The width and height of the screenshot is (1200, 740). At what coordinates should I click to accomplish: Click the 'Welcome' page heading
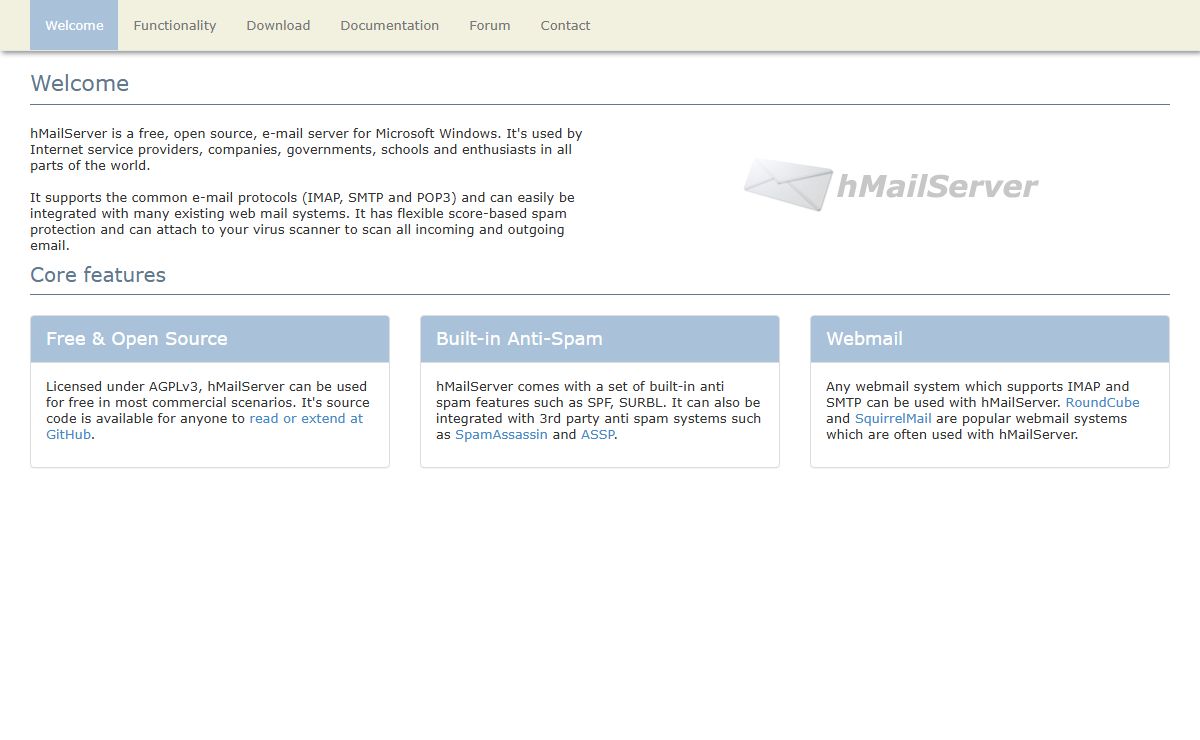(x=80, y=83)
